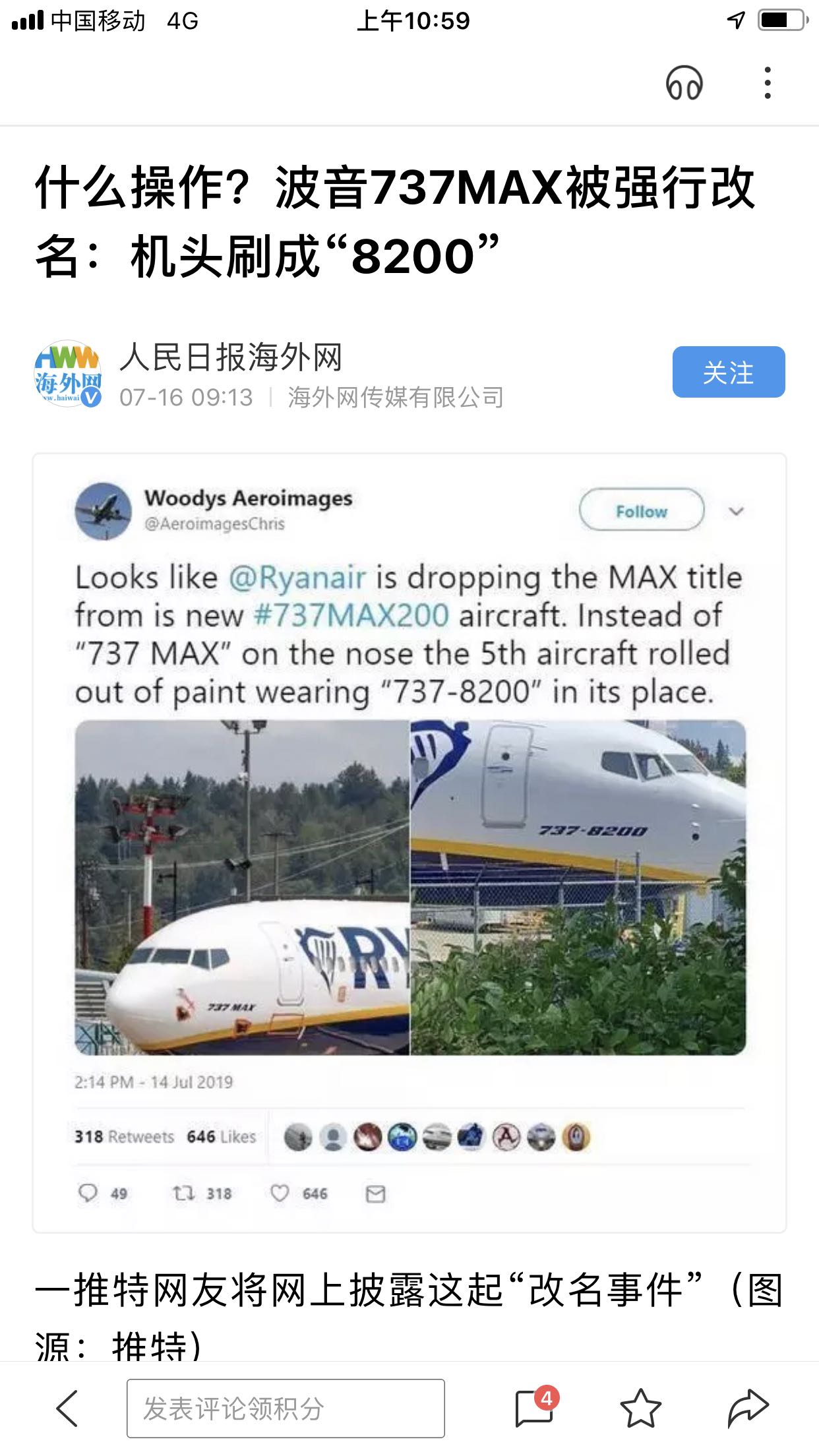Tap the tweet heart like icon

(x=280, y=1193)
